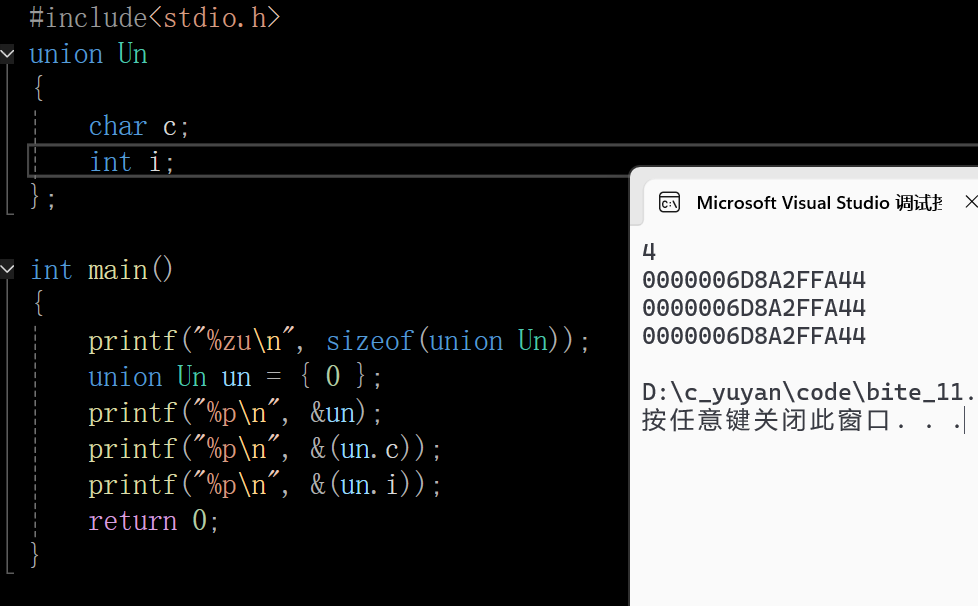
Task: Click the 'union Un un = { 0 };' line
Action: [x=235, y=377]
